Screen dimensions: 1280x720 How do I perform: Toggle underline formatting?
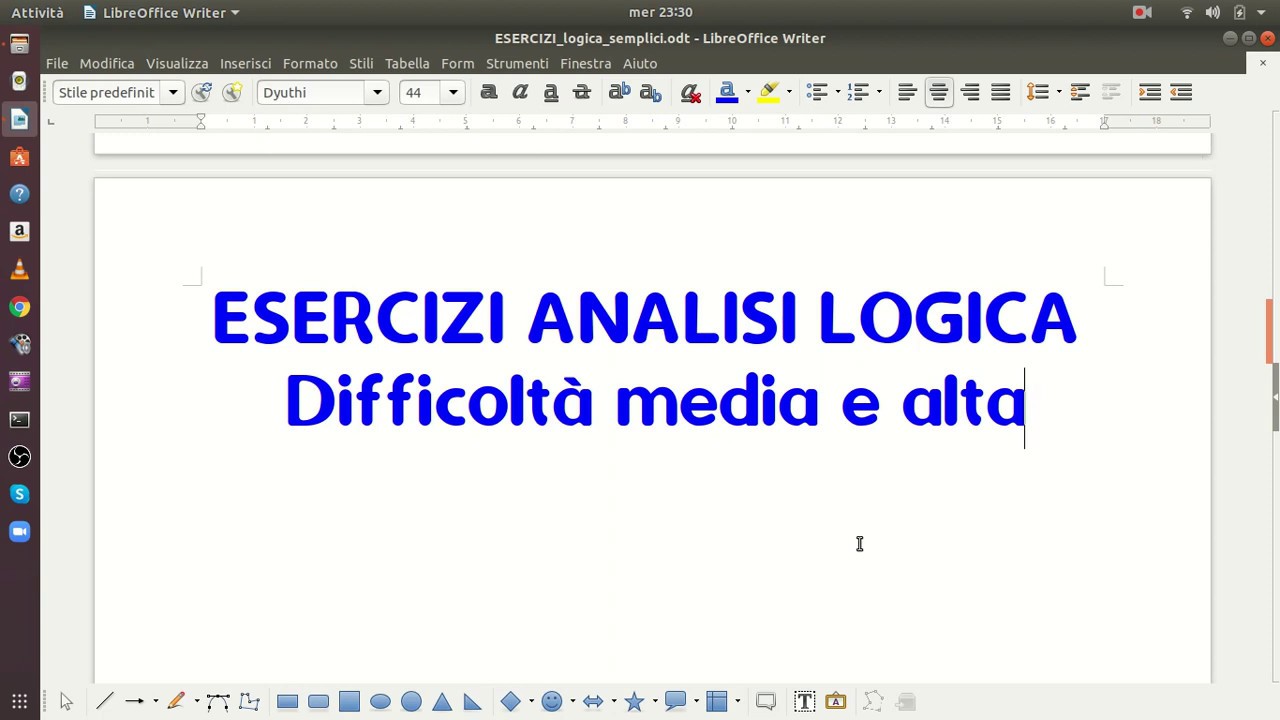pyautogui.click(x=551, y=92)
